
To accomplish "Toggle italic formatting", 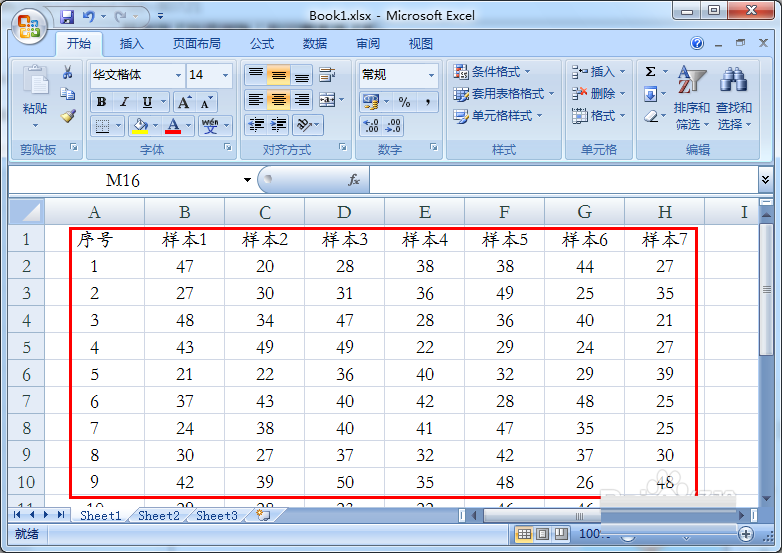I will click(x=124, y=102).
